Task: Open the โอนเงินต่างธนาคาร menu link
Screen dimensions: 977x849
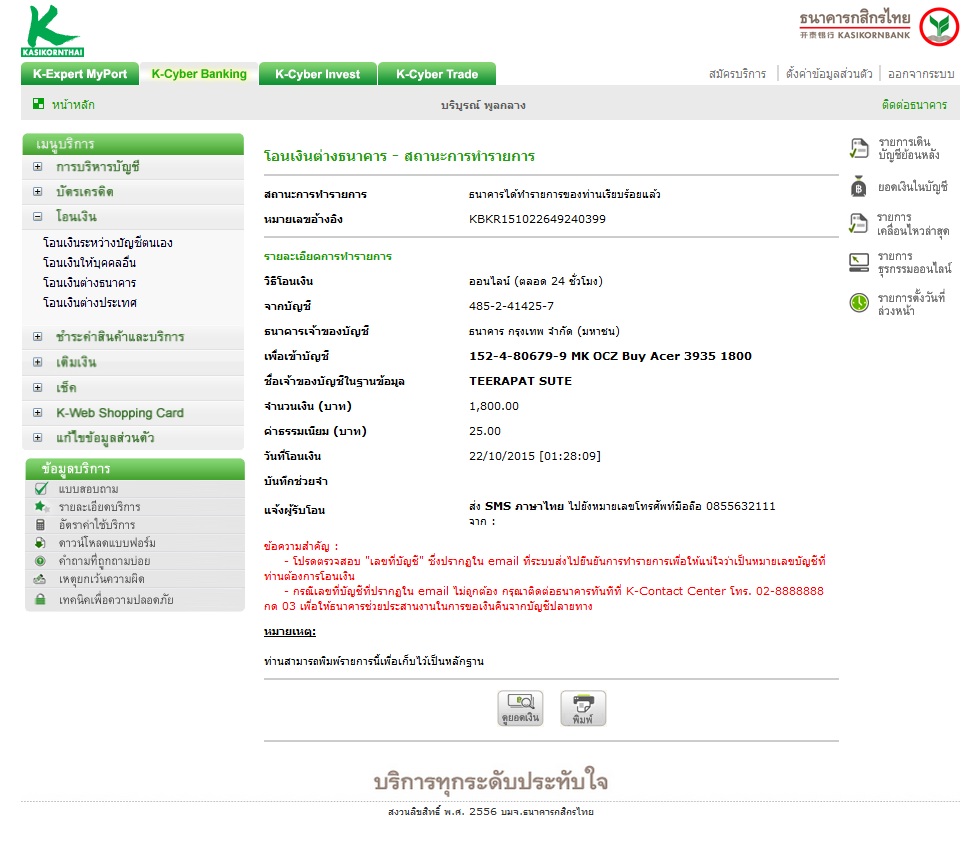Action: point(89,283)
